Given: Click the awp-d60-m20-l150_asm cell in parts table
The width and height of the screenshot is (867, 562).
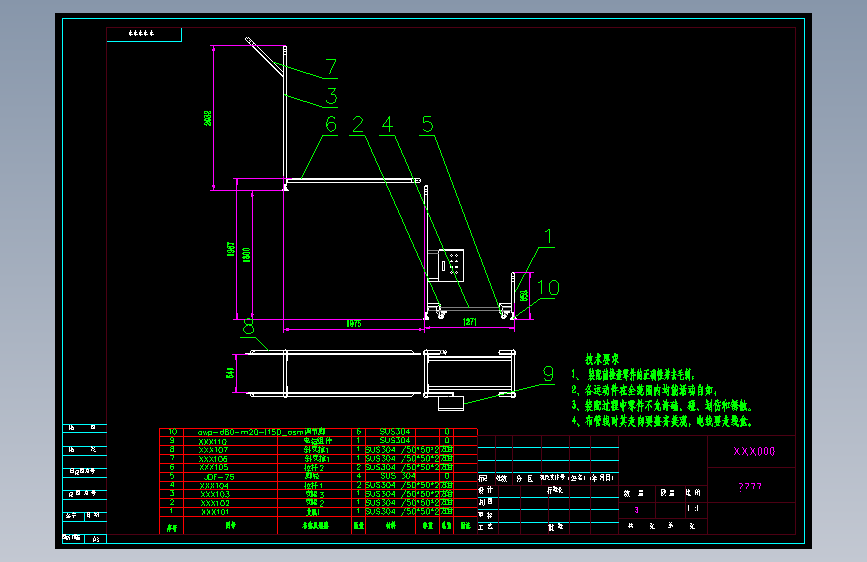Looking at the screenshot, I should pos(250,432).
